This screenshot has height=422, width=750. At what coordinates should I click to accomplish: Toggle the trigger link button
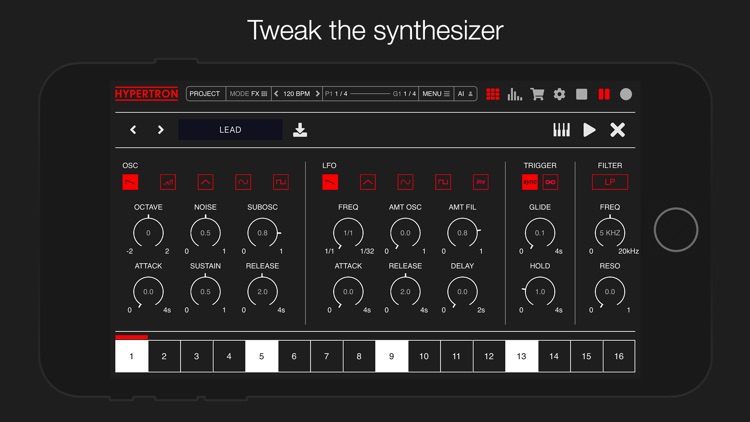click(551, 182)
